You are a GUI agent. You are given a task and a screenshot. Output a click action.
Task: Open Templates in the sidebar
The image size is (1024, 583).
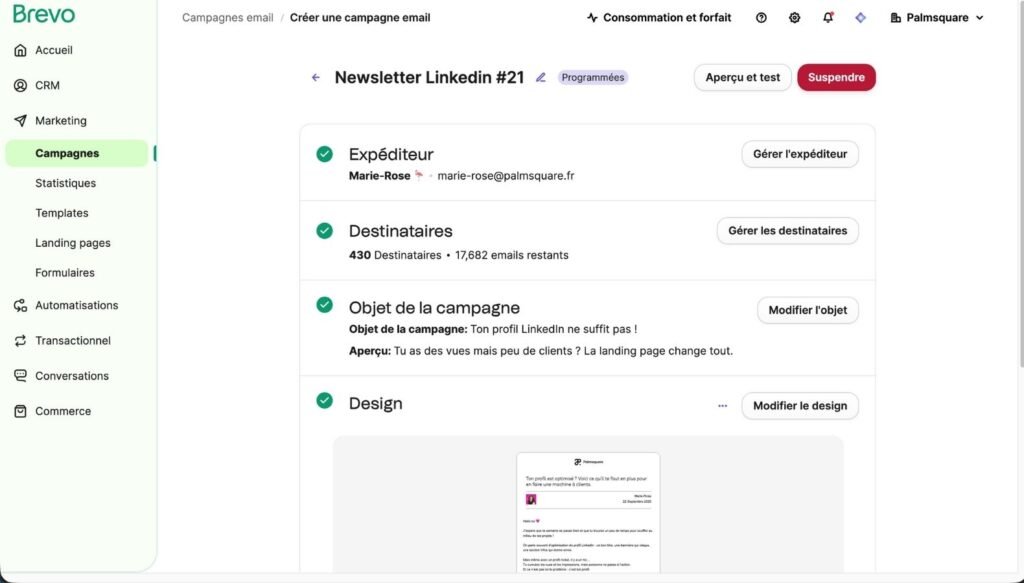62,213
